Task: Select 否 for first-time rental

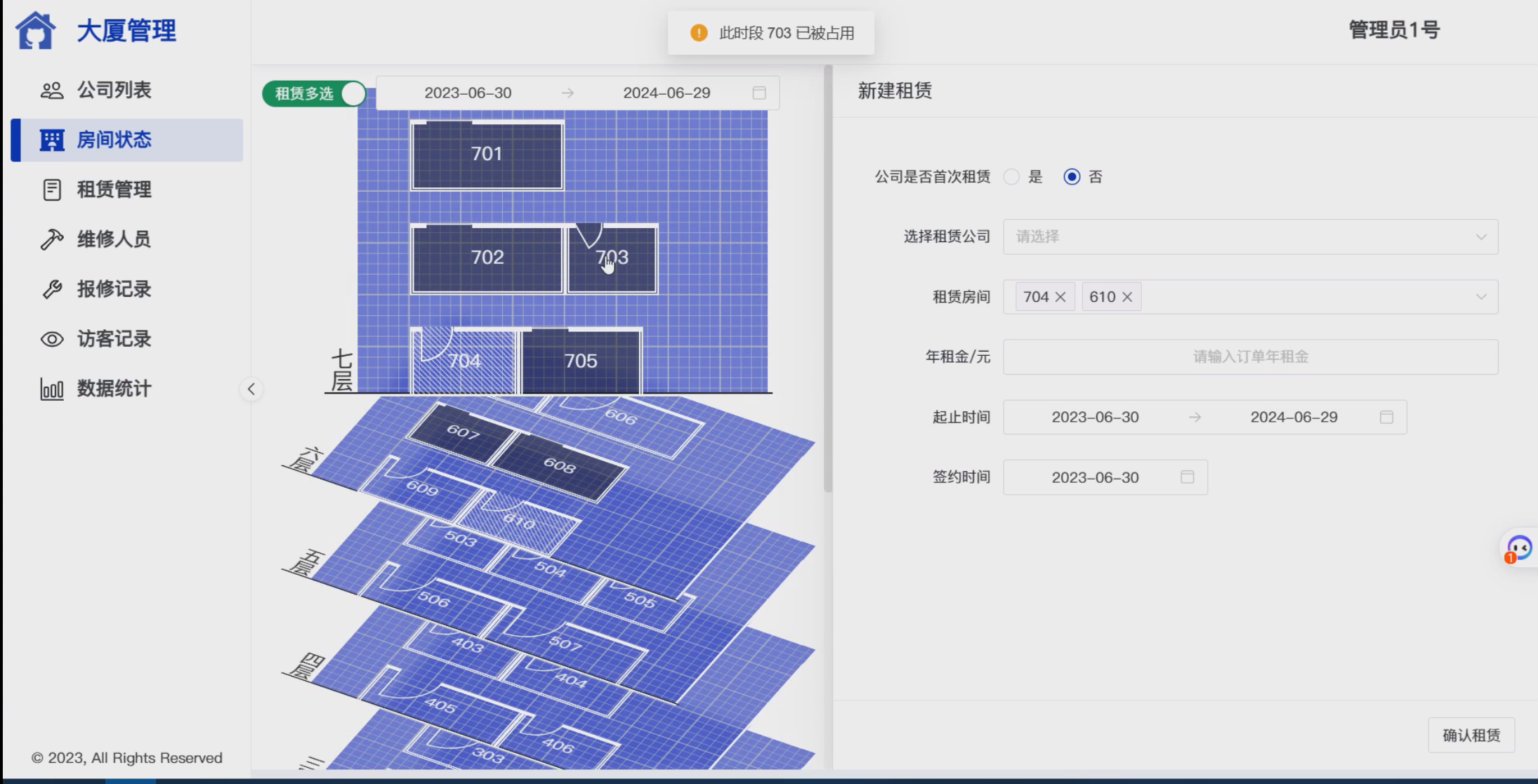Action: (x=1072, y=177)
